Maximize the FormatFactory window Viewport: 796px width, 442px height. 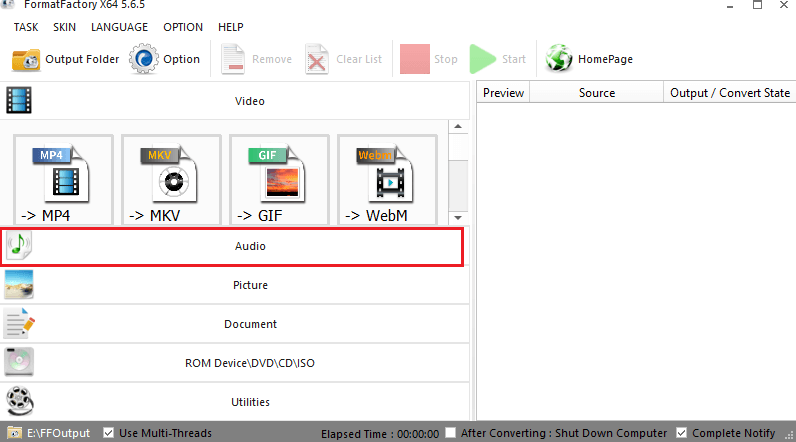[757, 5]
